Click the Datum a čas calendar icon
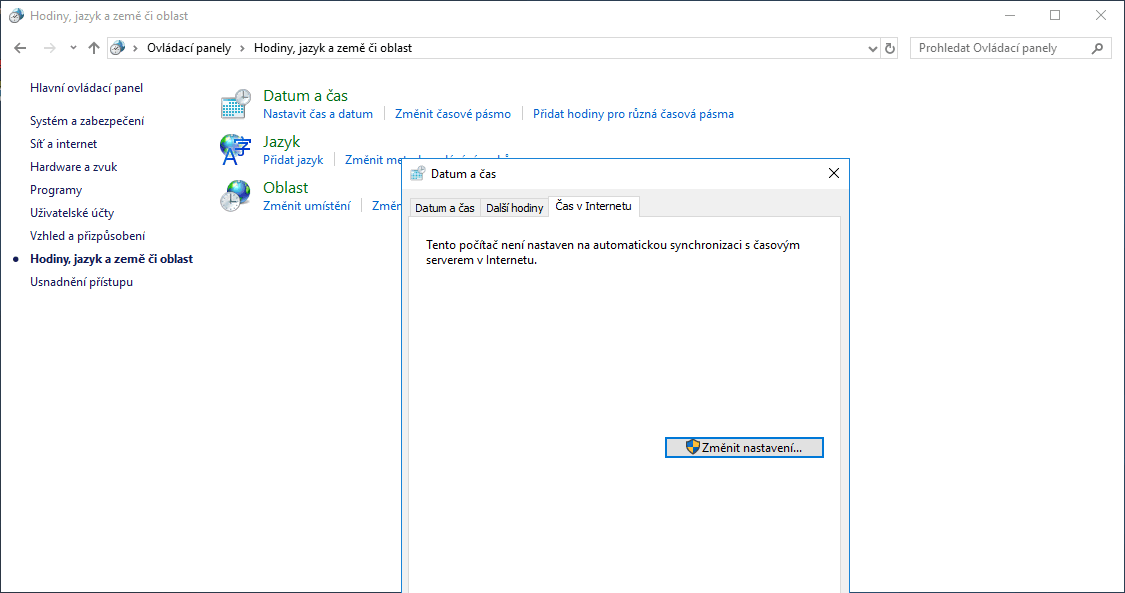Viewport: 1125px width, 593px height. coord(235,104)
